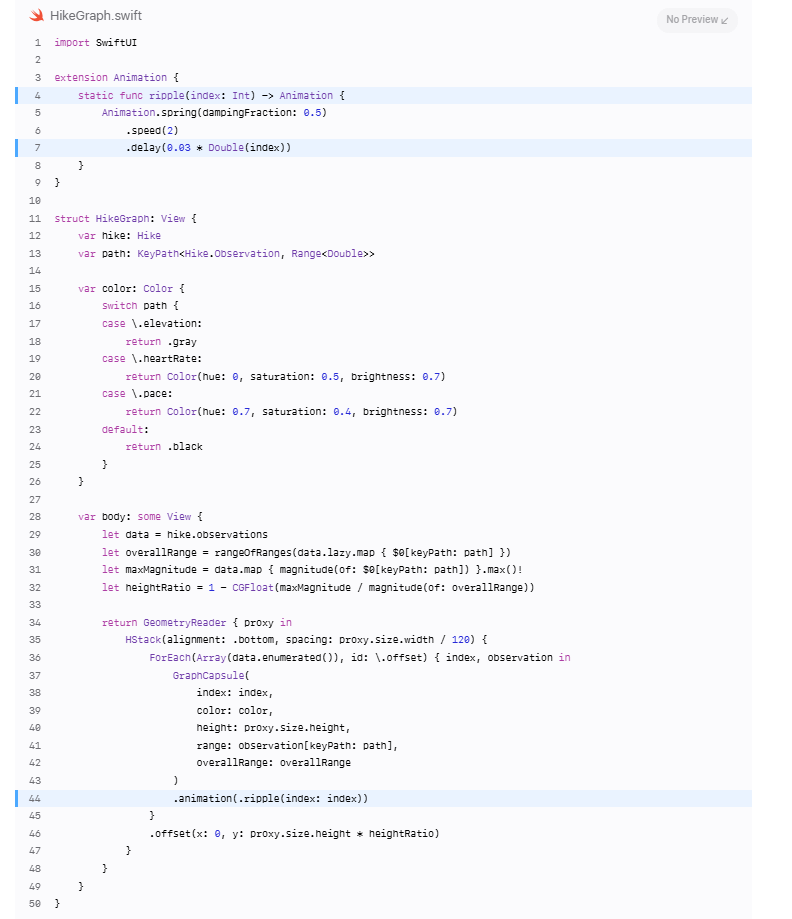This screenshot has height=919, width=792.
Task: Click 'var body: some View {' line
Action: [140, 517]
